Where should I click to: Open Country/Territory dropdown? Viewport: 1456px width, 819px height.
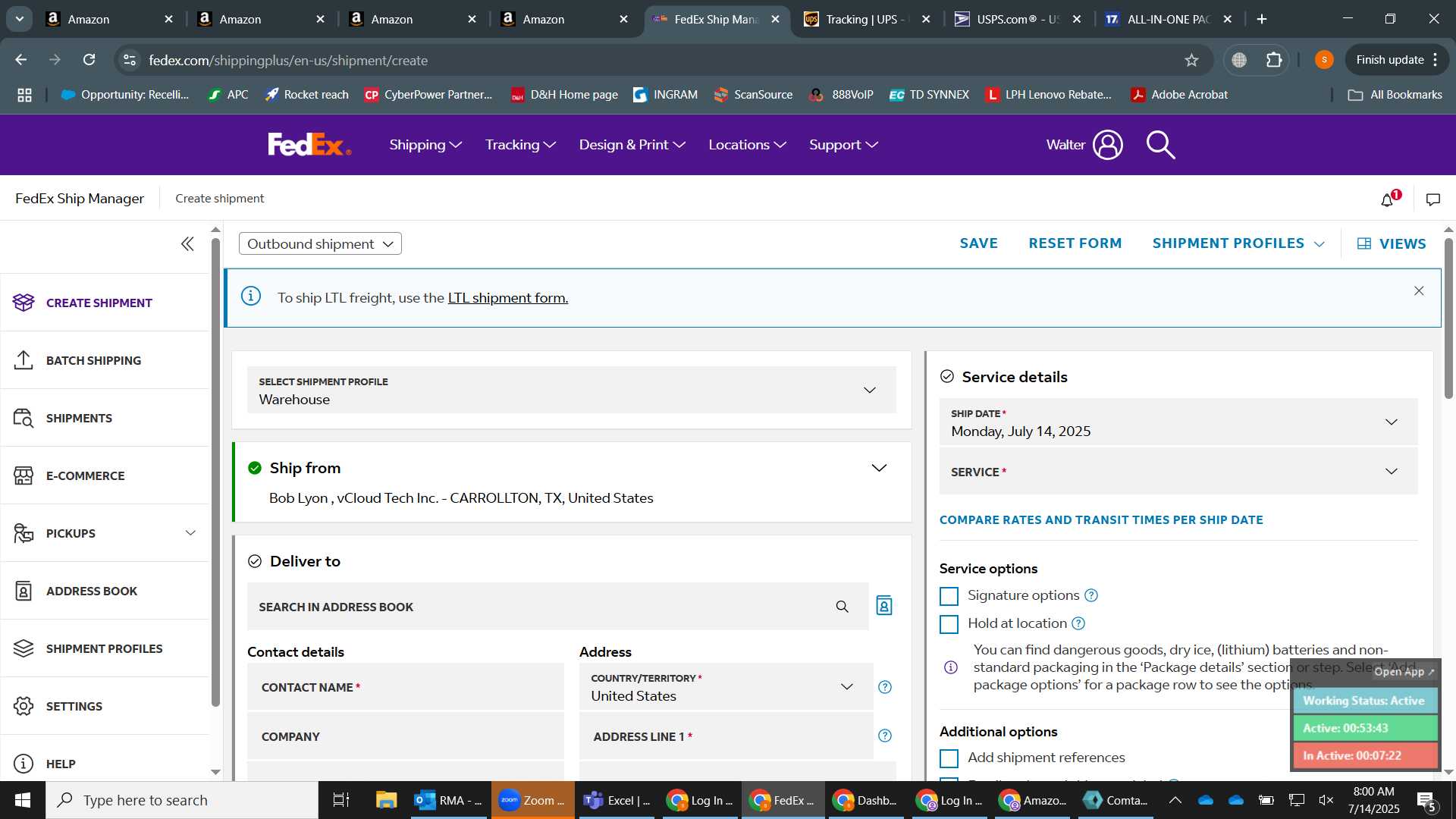[726, 687]
